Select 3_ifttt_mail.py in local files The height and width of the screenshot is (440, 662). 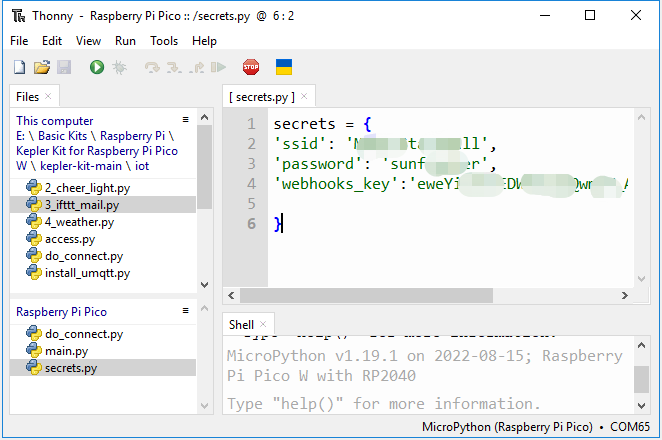click(103, 205)
